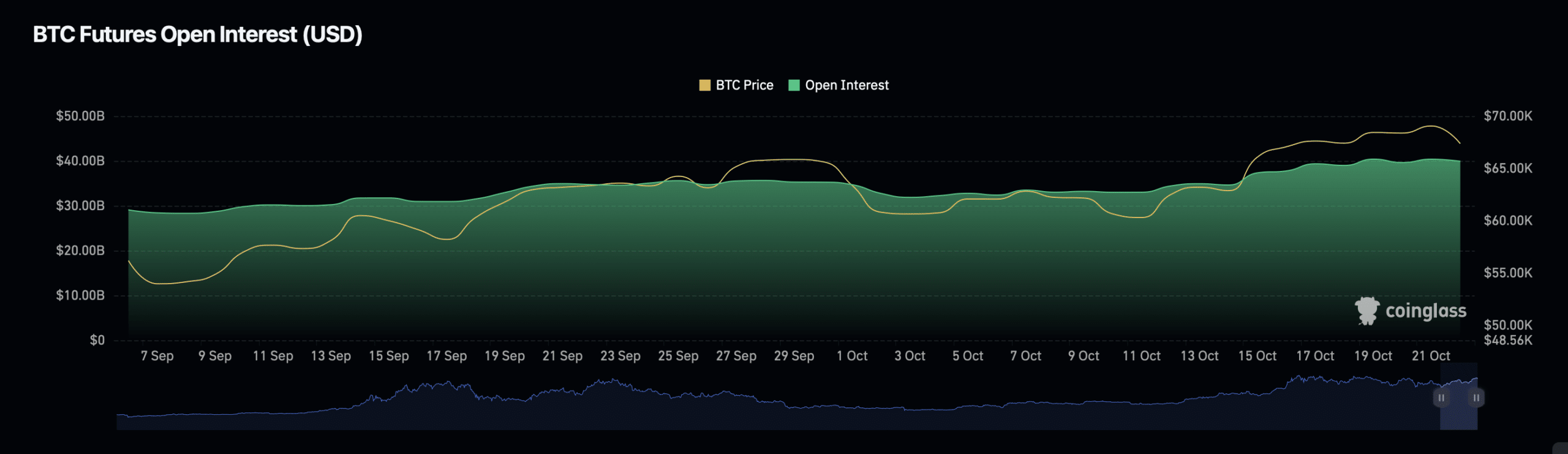Image resolution: width=1568 pixels, height=454 pixels.
Task: Click the 19 Sep date label
Action: click(x=504, y=356)
